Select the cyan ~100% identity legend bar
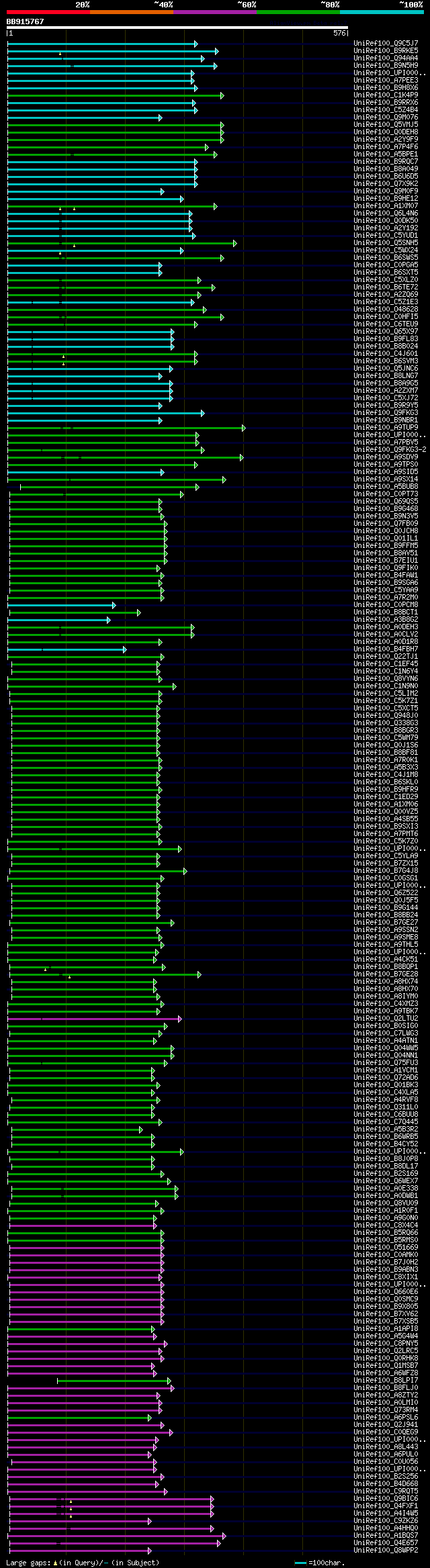 click(x=382, y=12)
